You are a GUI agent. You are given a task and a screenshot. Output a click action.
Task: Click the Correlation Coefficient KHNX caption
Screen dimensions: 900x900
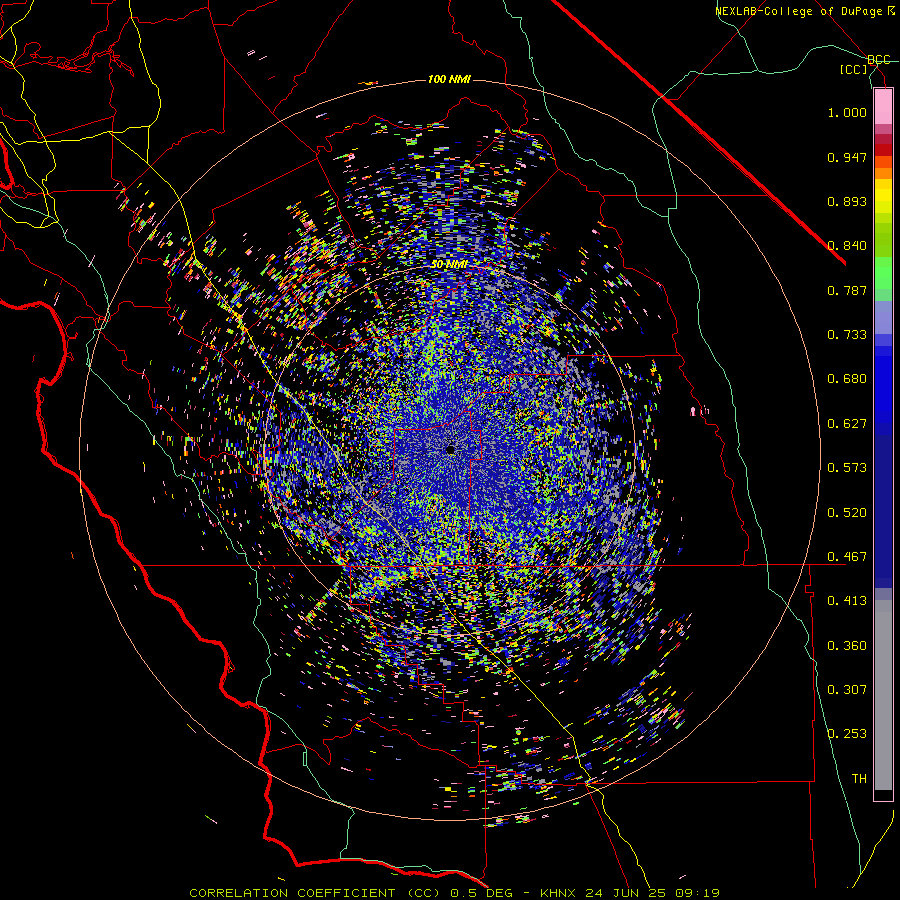coord(455,893)
